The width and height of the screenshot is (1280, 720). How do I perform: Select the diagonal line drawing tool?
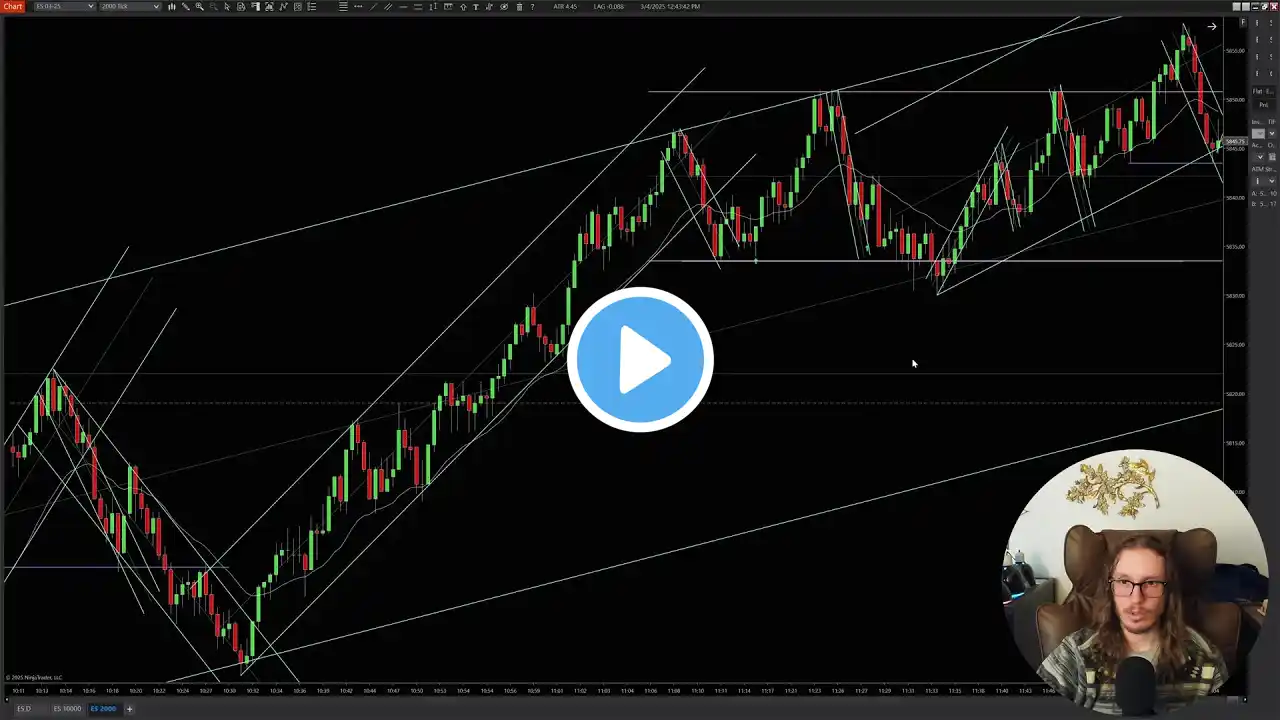click(x=373, y=6)
